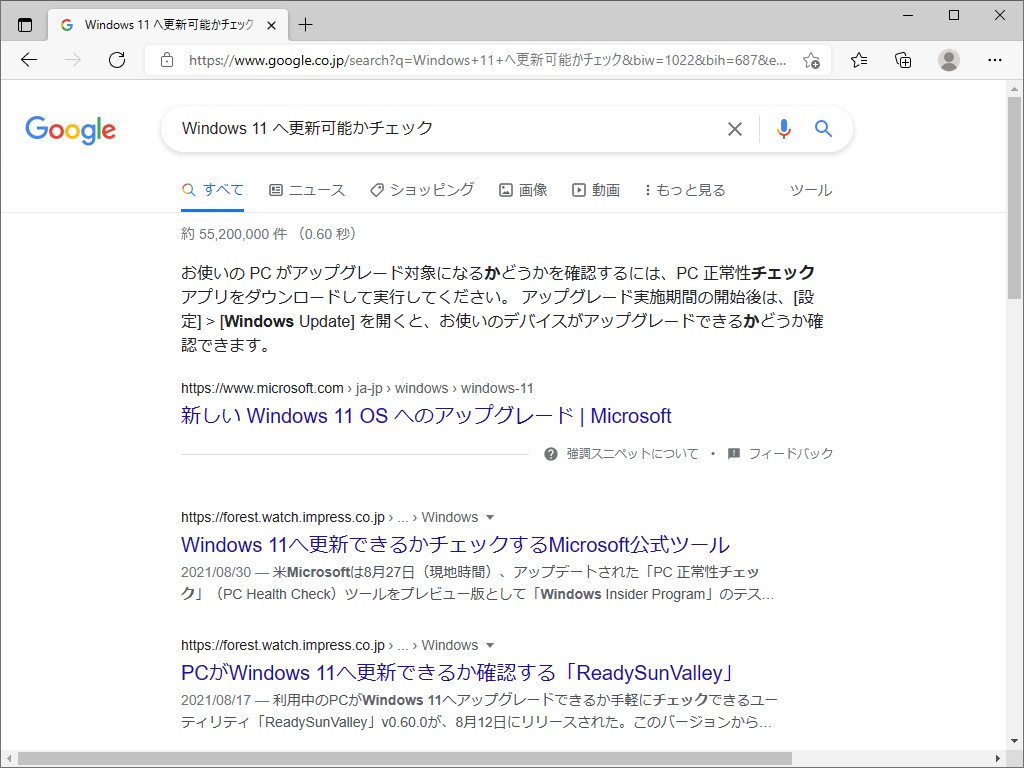Switch to the 画像 search tab
The height and width of the screenshot is (768, 1024).
point(523,189)
